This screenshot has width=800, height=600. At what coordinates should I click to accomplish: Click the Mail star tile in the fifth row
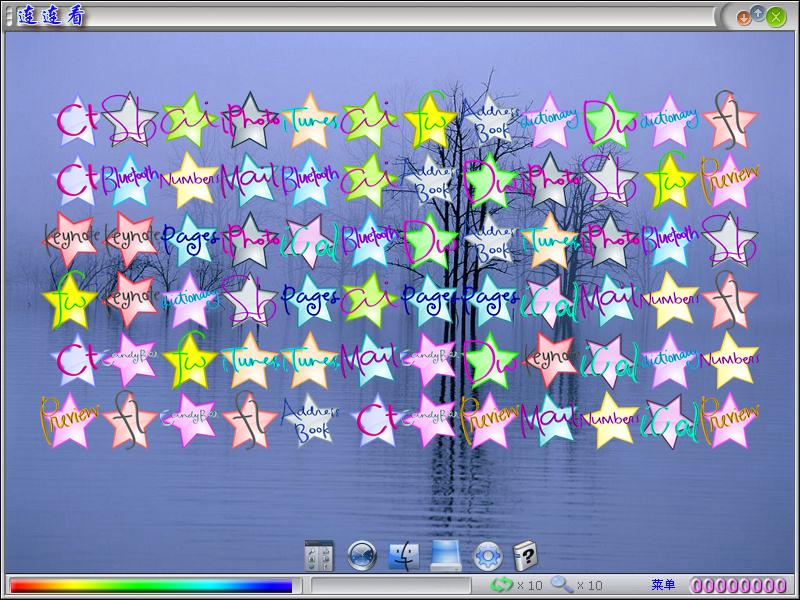pos(370,360)
